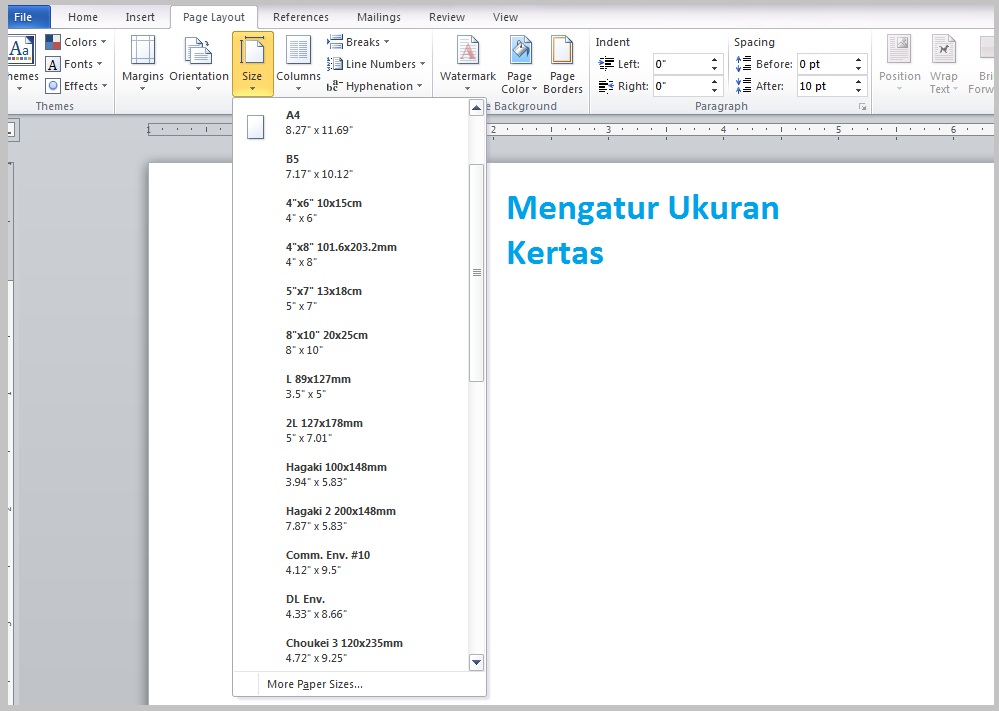Open Paragraph dialog launcher
Viewport: 999px width, 711px height.
point(862,106)
